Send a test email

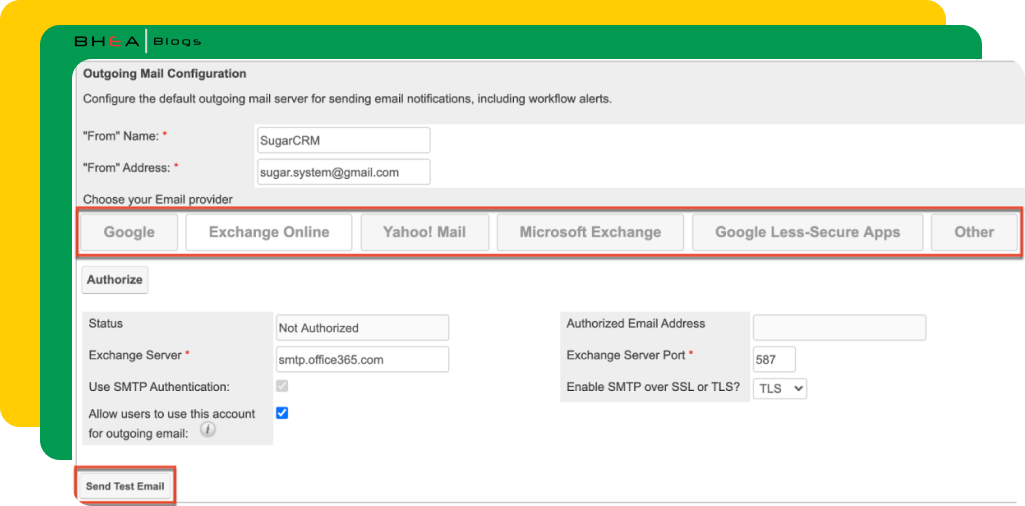(125, 486)
